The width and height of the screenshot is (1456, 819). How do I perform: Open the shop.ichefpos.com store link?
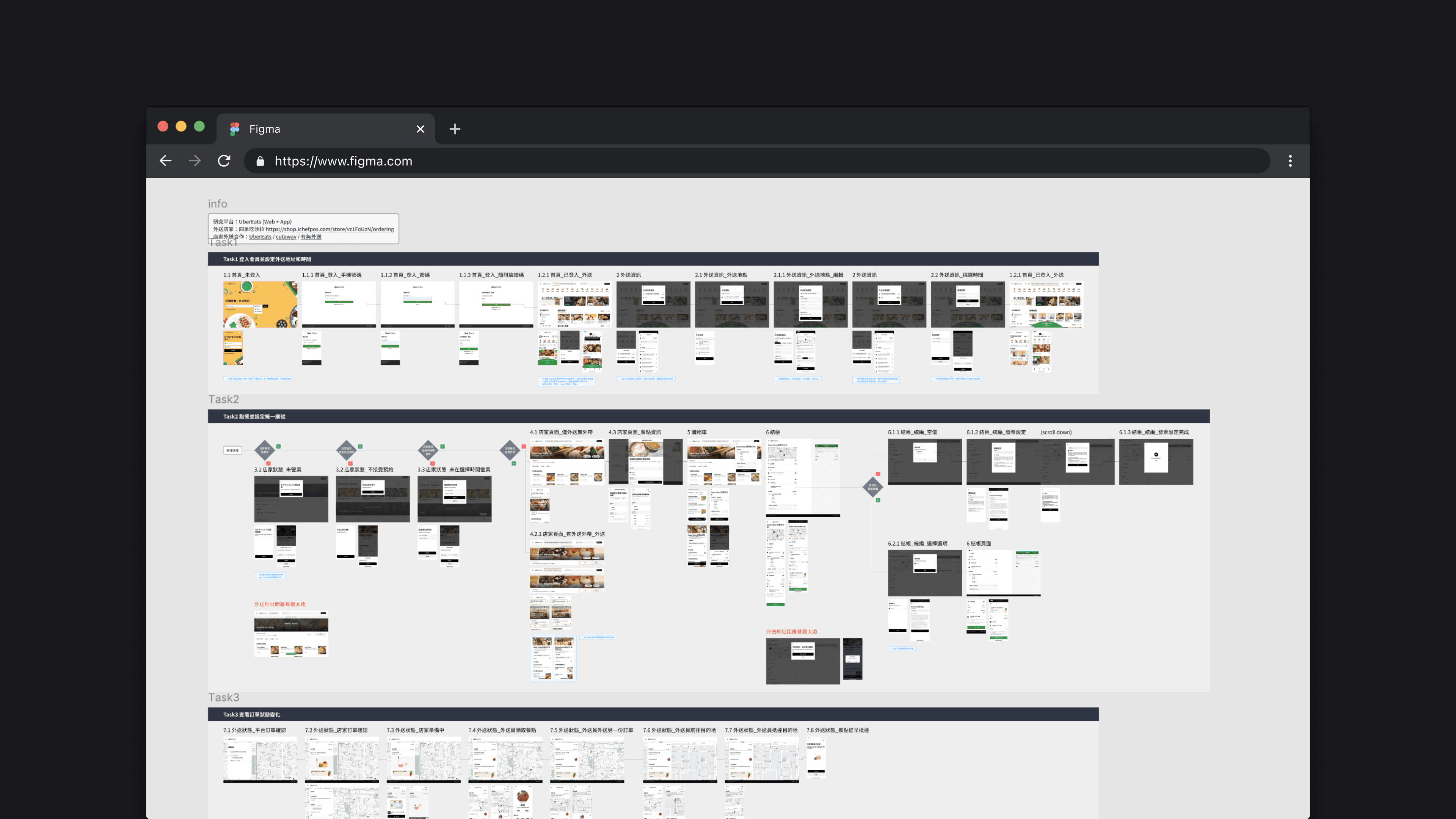tap(329, 229)
